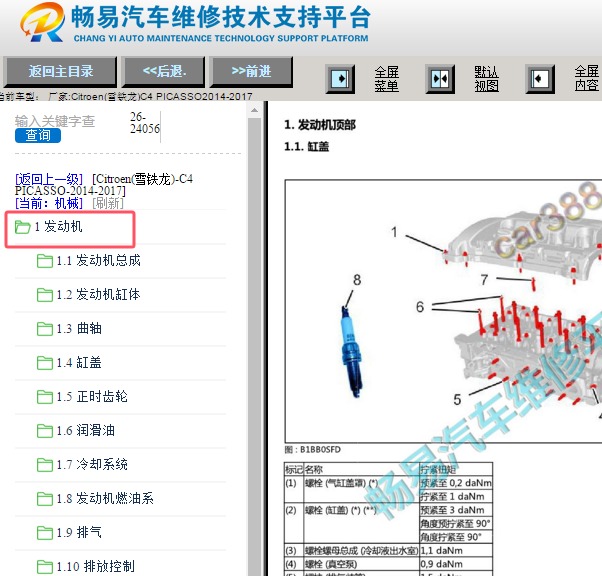The height and width of the screenshot is (576, 602).
Task: Open tree item 1.1 发动机总成
Action: (x=99, y=261)
